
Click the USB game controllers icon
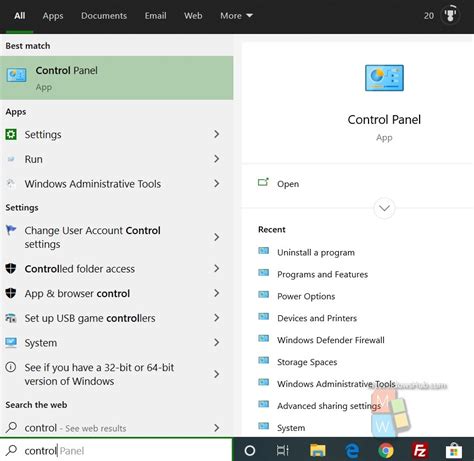pyautogui.click(x=11, y=318)
